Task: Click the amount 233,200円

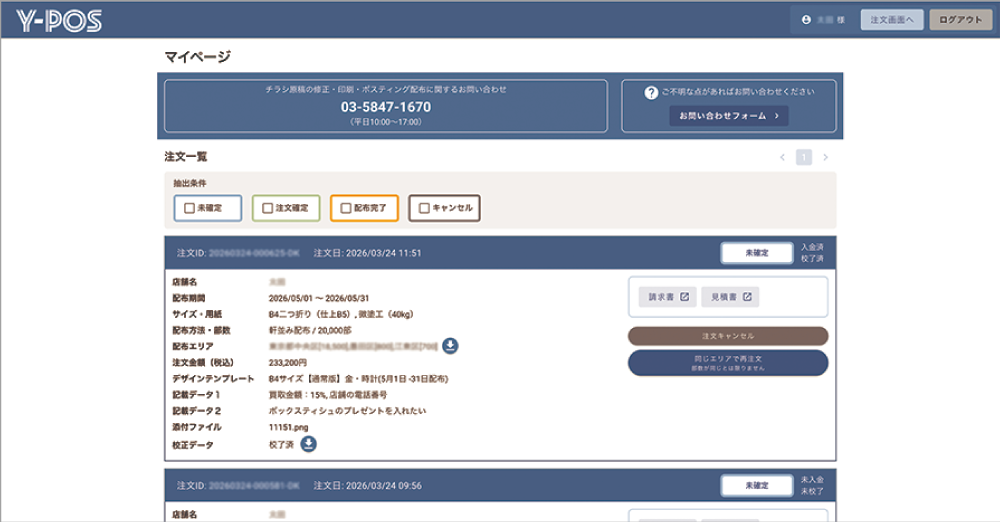Action: click(288, 362)
